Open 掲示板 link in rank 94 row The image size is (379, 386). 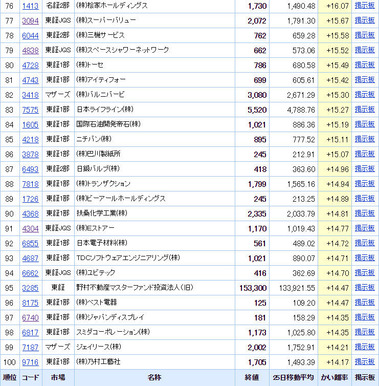point(365,273)
